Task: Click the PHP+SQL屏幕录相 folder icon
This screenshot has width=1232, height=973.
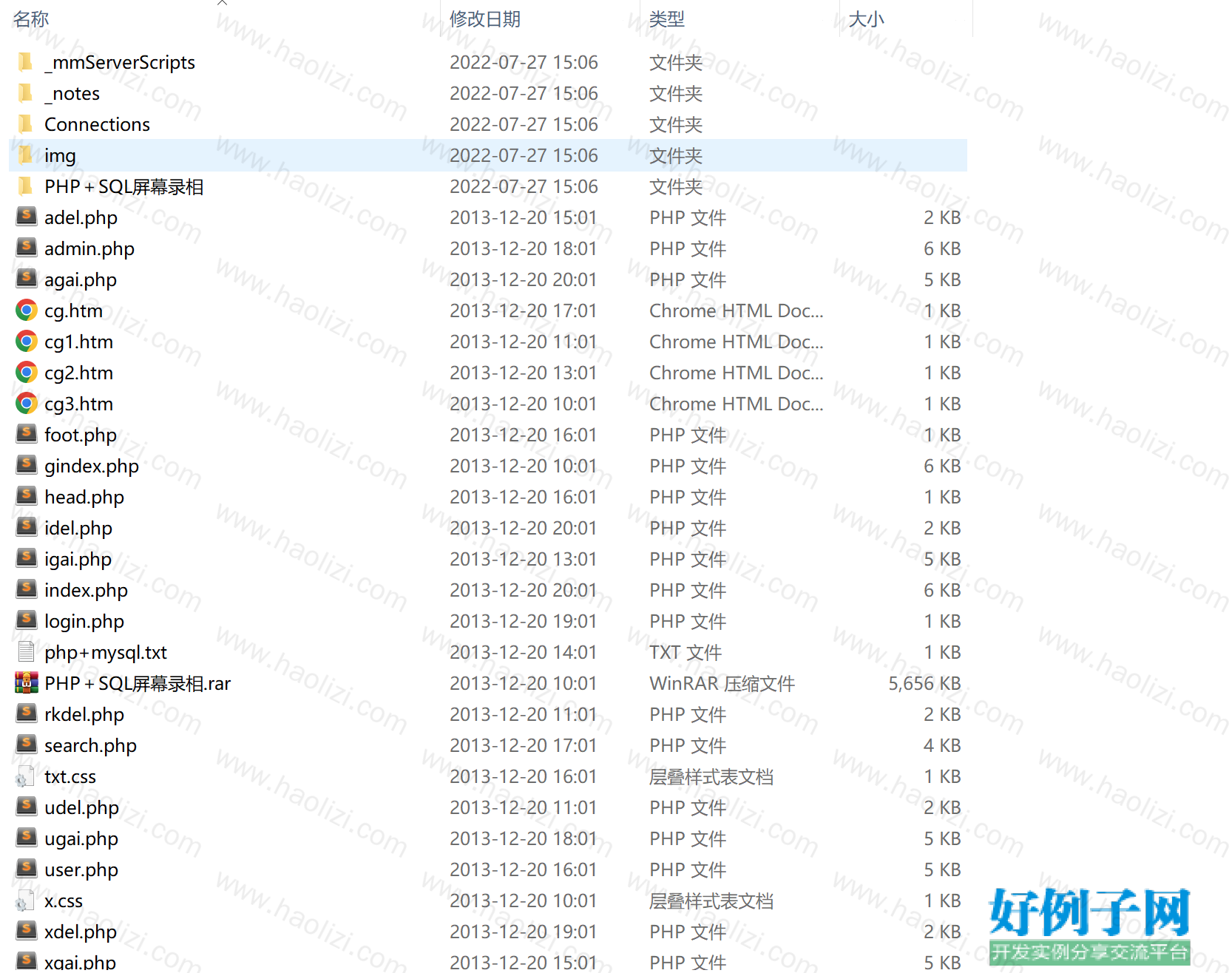Action: click(26, 186)
